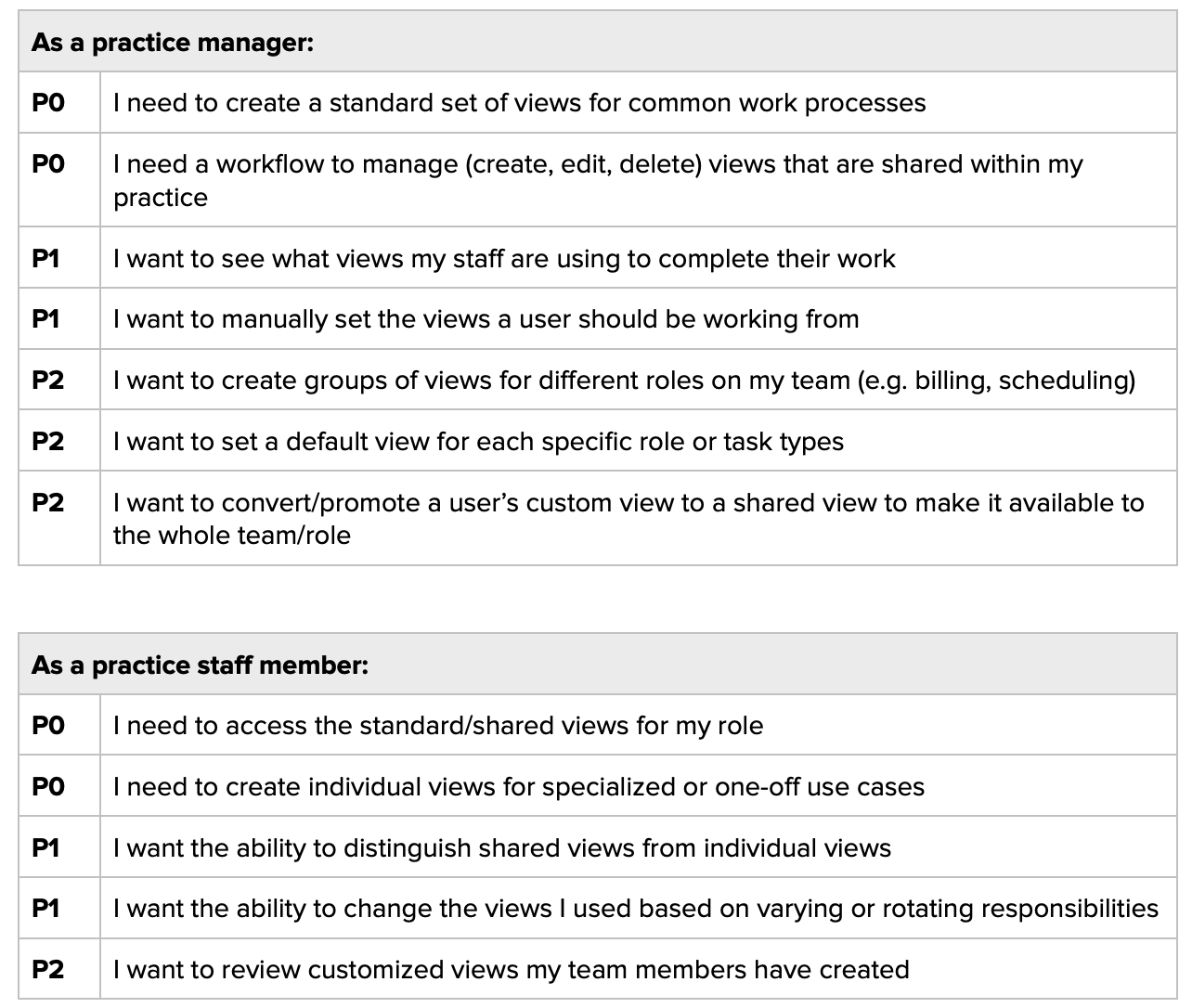Click the "As a practice staff member:" header

(200, 666)
